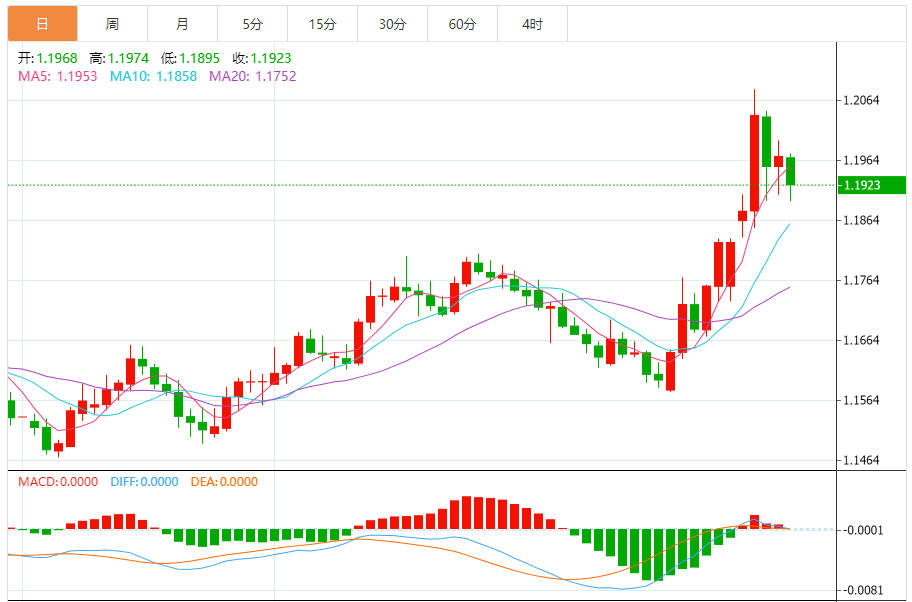Choose the 30分 interval tab
The width and height of the screenshot is (912, 602).
click(x=392, y=24)
